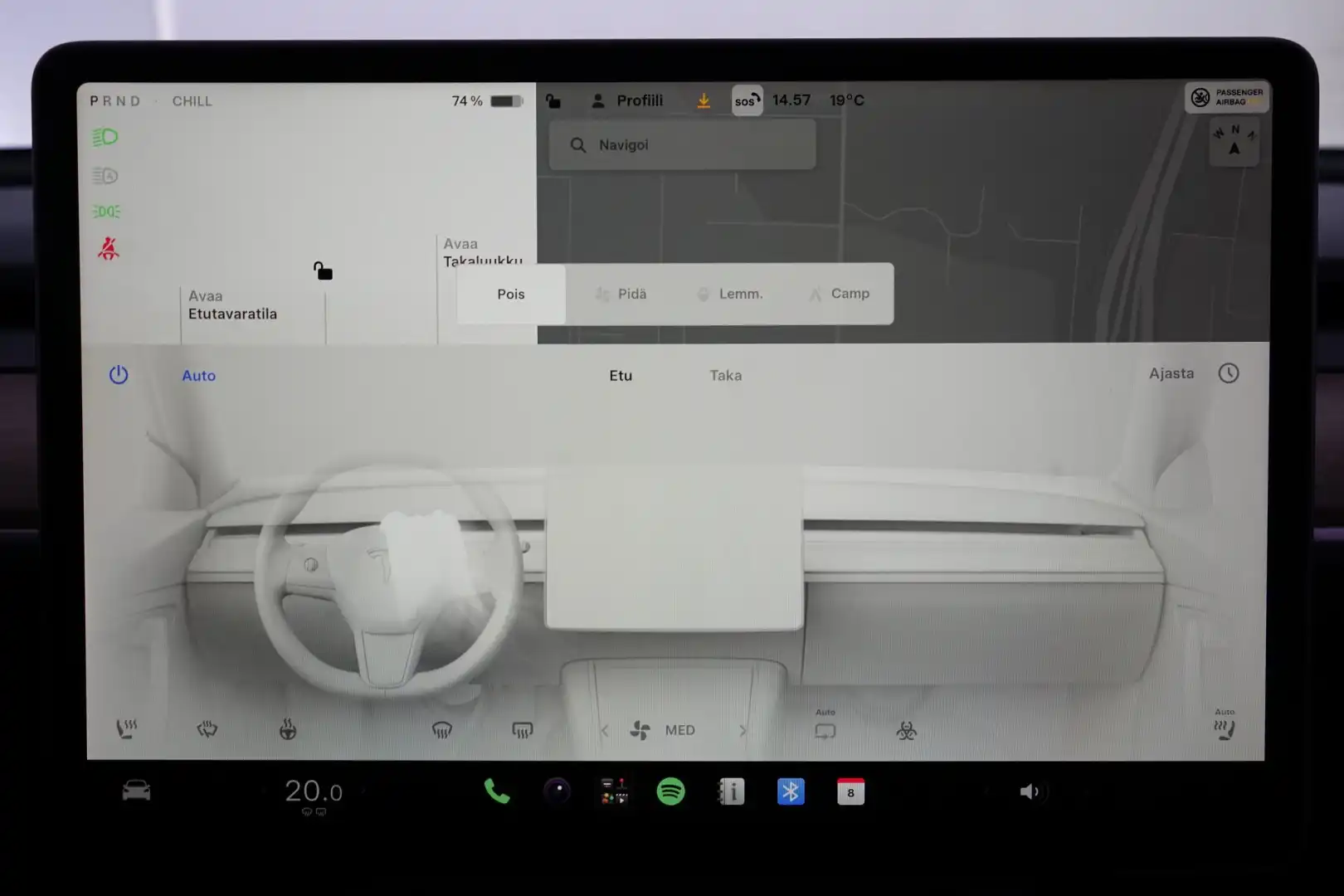Switch to the Etu climate tab

coord(621,376)
